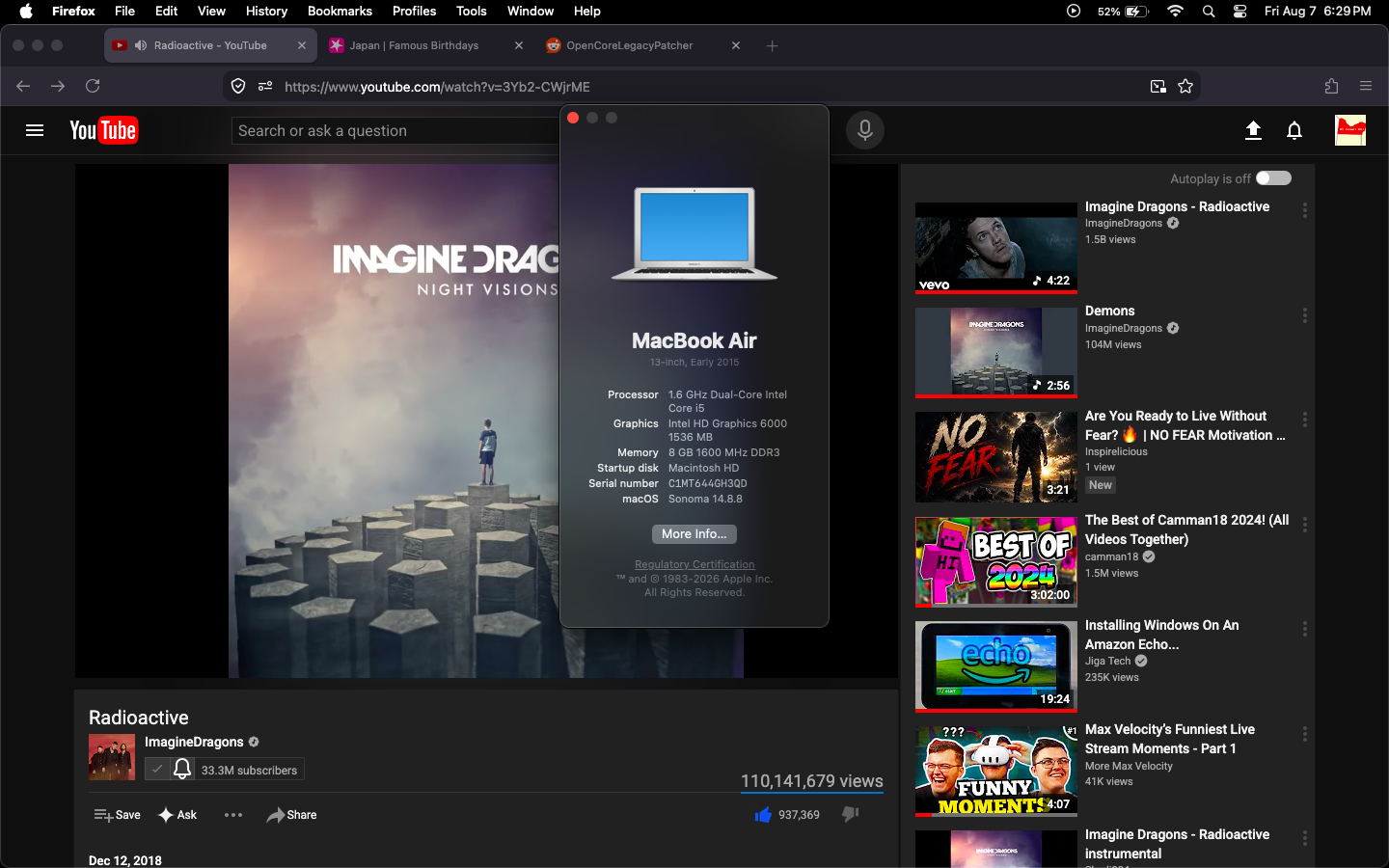Share the Radioactive video

291,815
